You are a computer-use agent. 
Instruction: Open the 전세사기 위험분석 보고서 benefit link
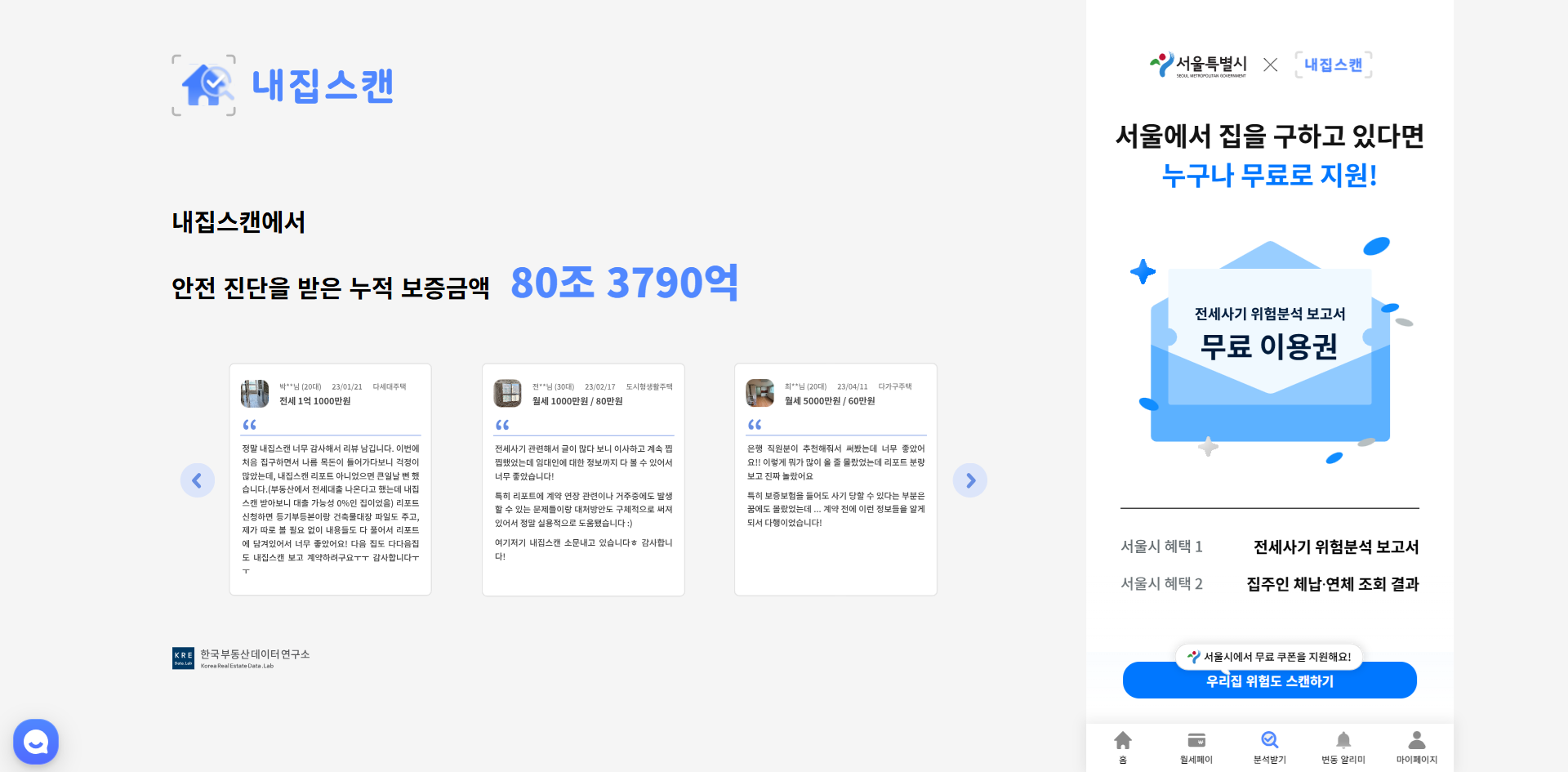click(1337, 547)
